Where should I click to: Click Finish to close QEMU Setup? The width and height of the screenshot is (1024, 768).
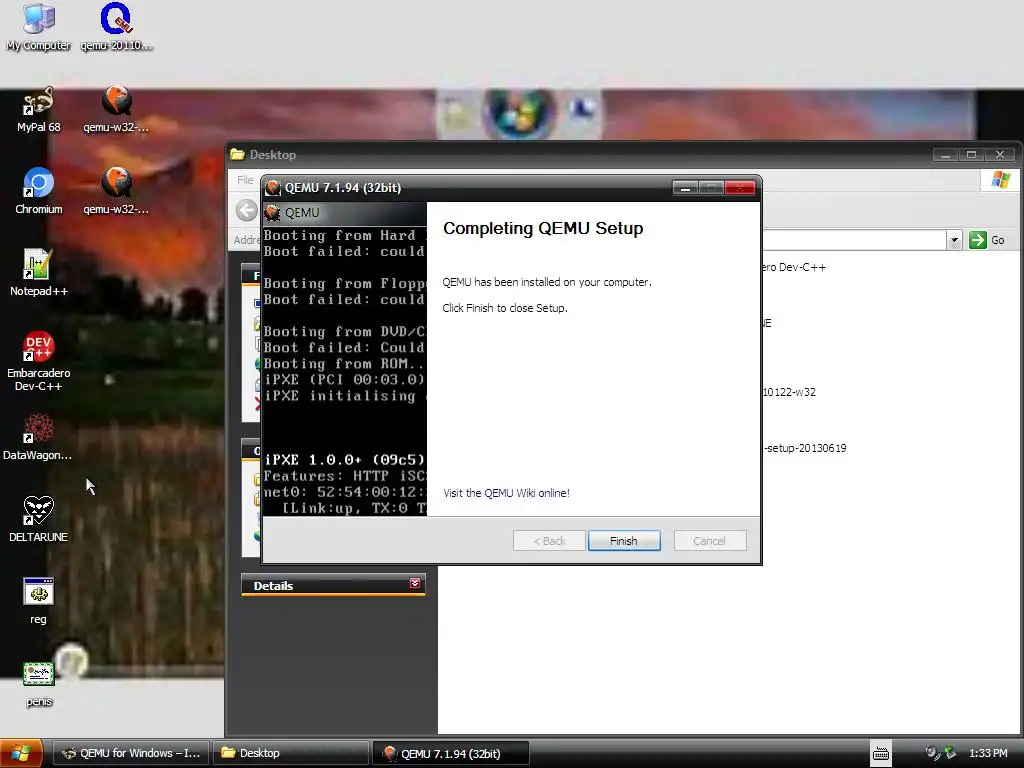(624, 541)
